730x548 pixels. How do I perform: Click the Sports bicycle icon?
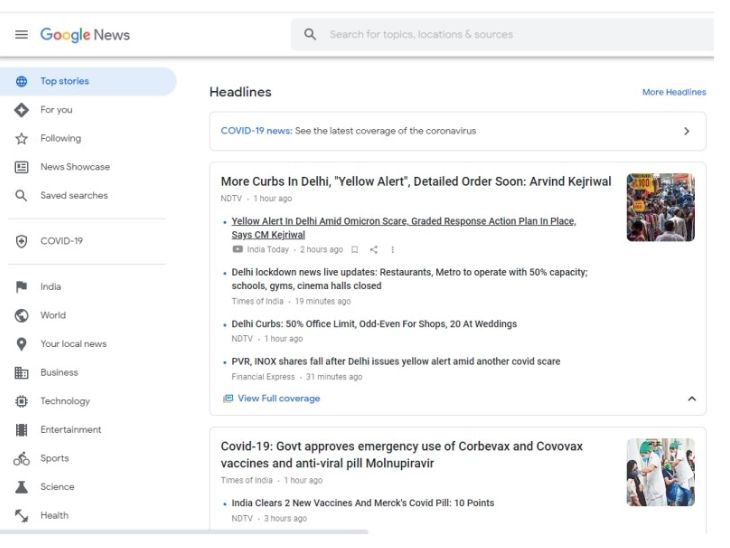(21, 459)
